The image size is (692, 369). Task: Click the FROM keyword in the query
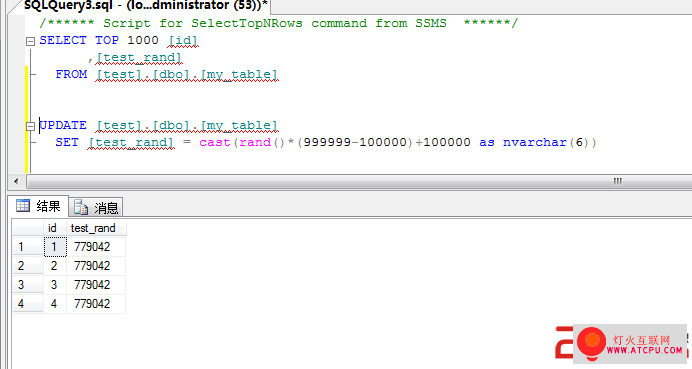pyautogui.click(x=71, y=74)
